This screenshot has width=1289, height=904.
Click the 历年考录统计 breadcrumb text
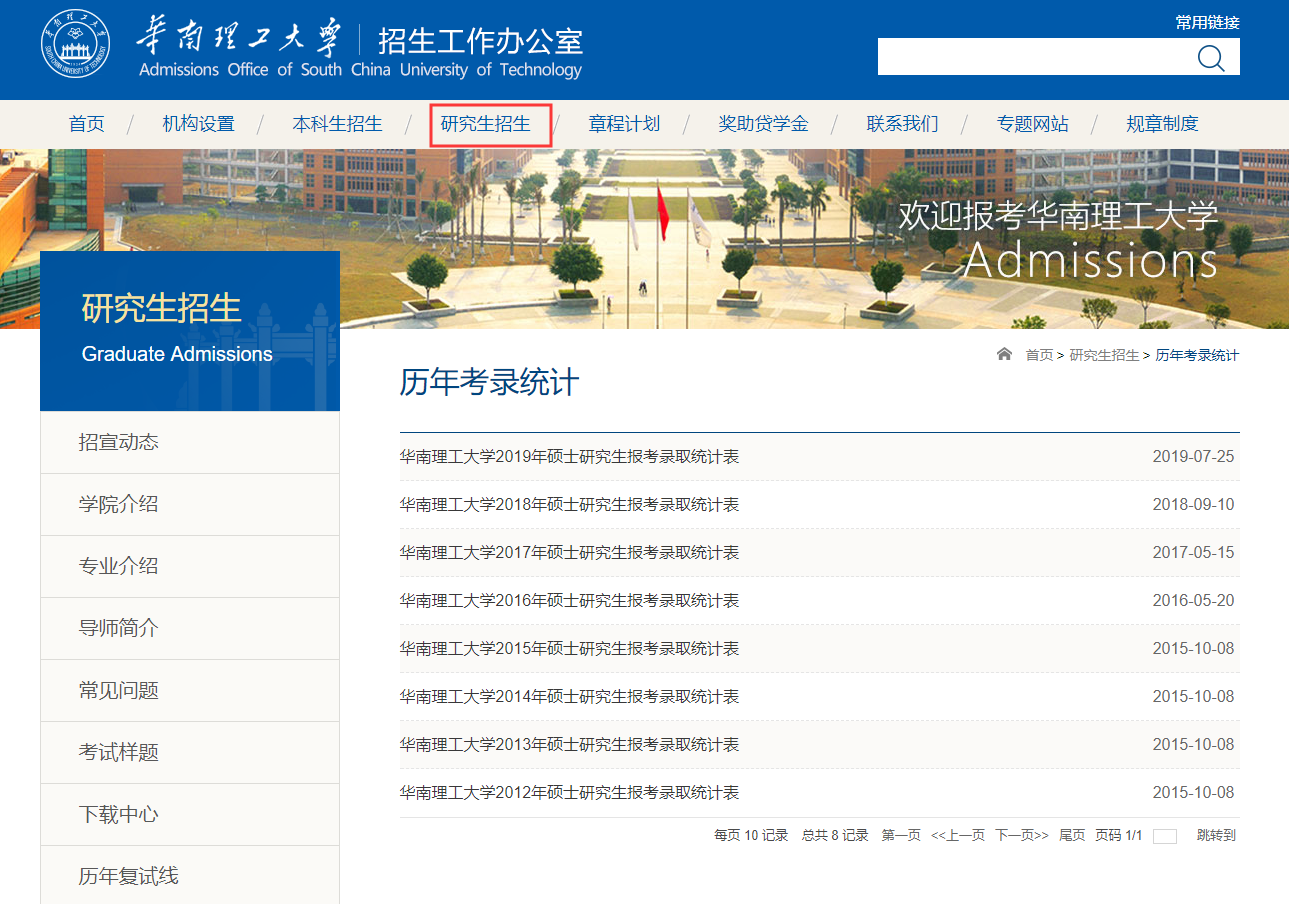1197,355
